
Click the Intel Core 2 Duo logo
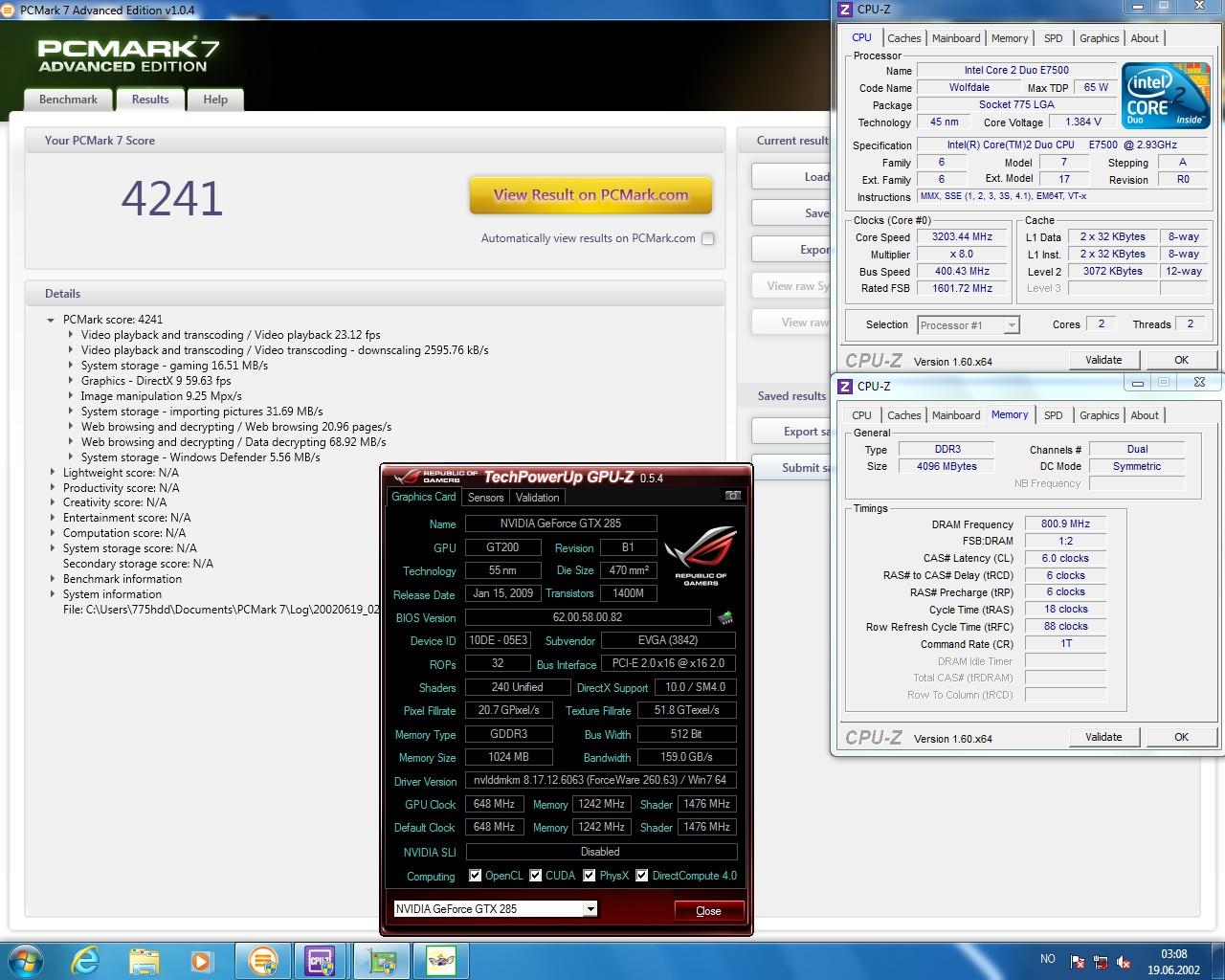[1165, 96]
